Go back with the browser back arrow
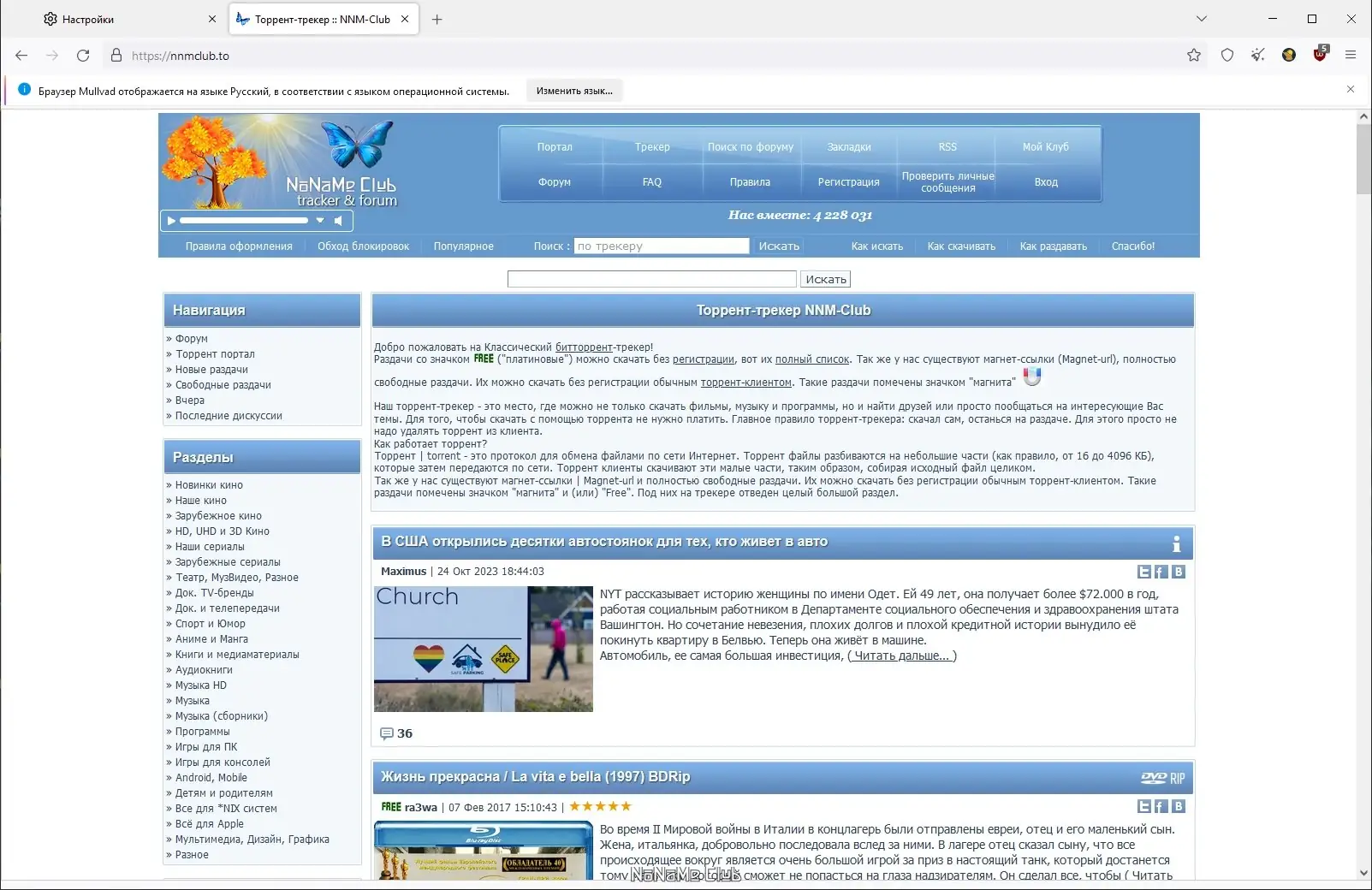This screenshot has width=1372, height=890. coord(21,56)
